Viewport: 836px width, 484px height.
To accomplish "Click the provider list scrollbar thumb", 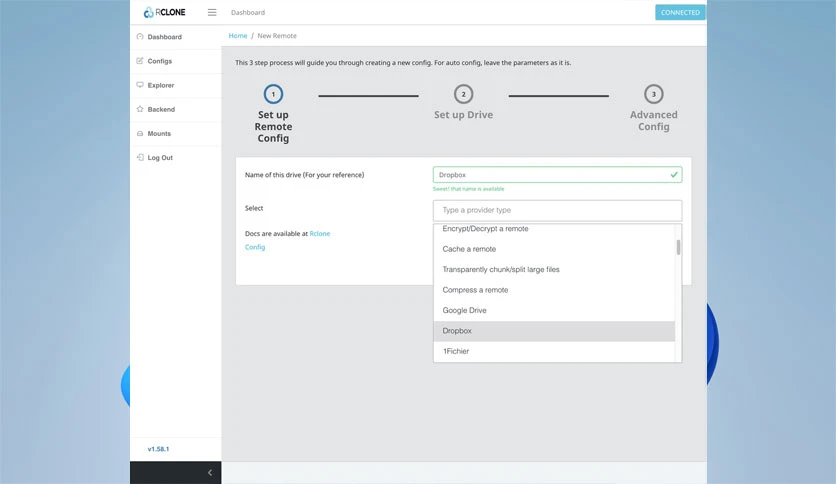I will coord(678,247).
